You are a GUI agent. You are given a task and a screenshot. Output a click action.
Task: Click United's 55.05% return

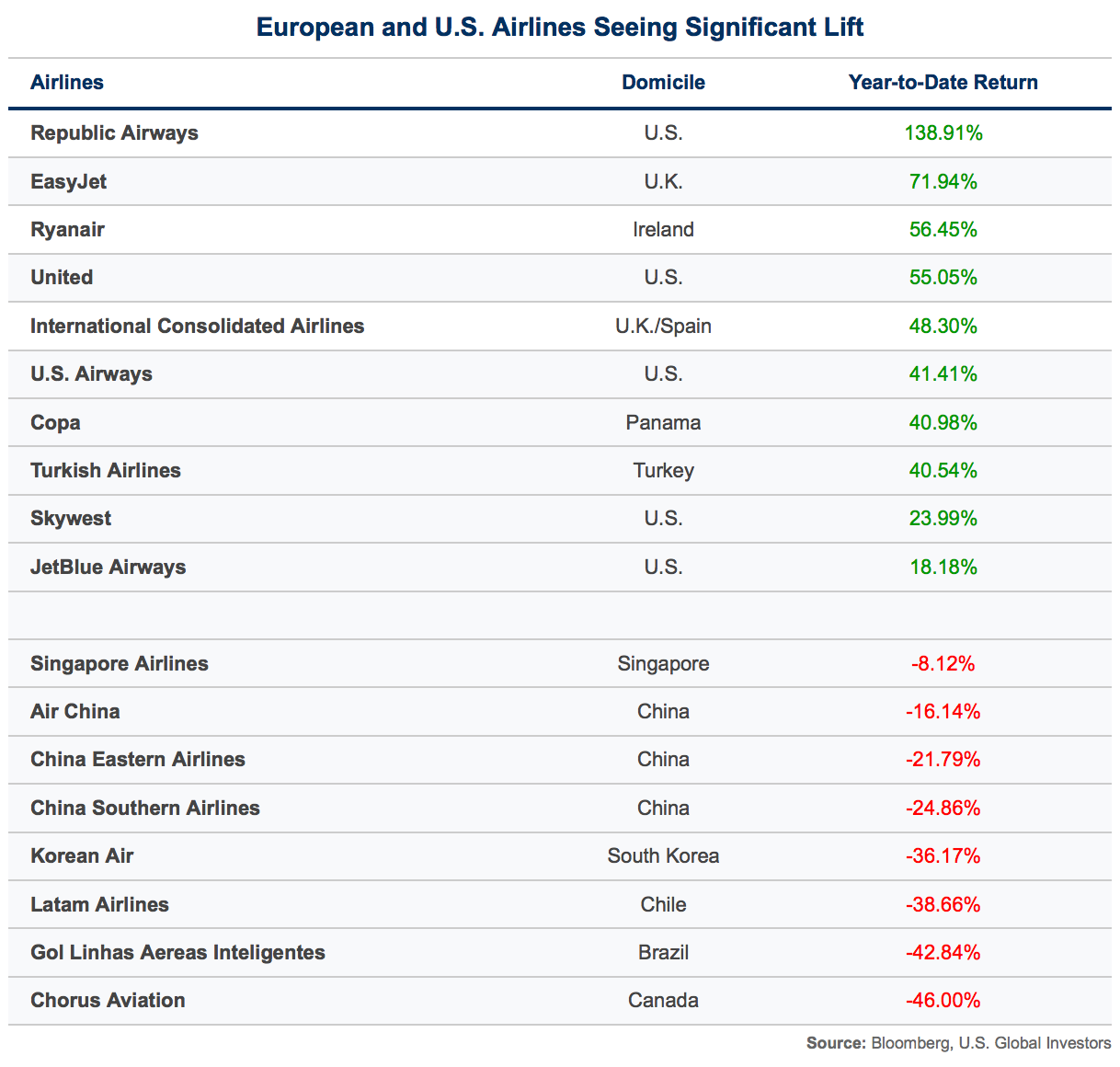click(x=943, y=278)
